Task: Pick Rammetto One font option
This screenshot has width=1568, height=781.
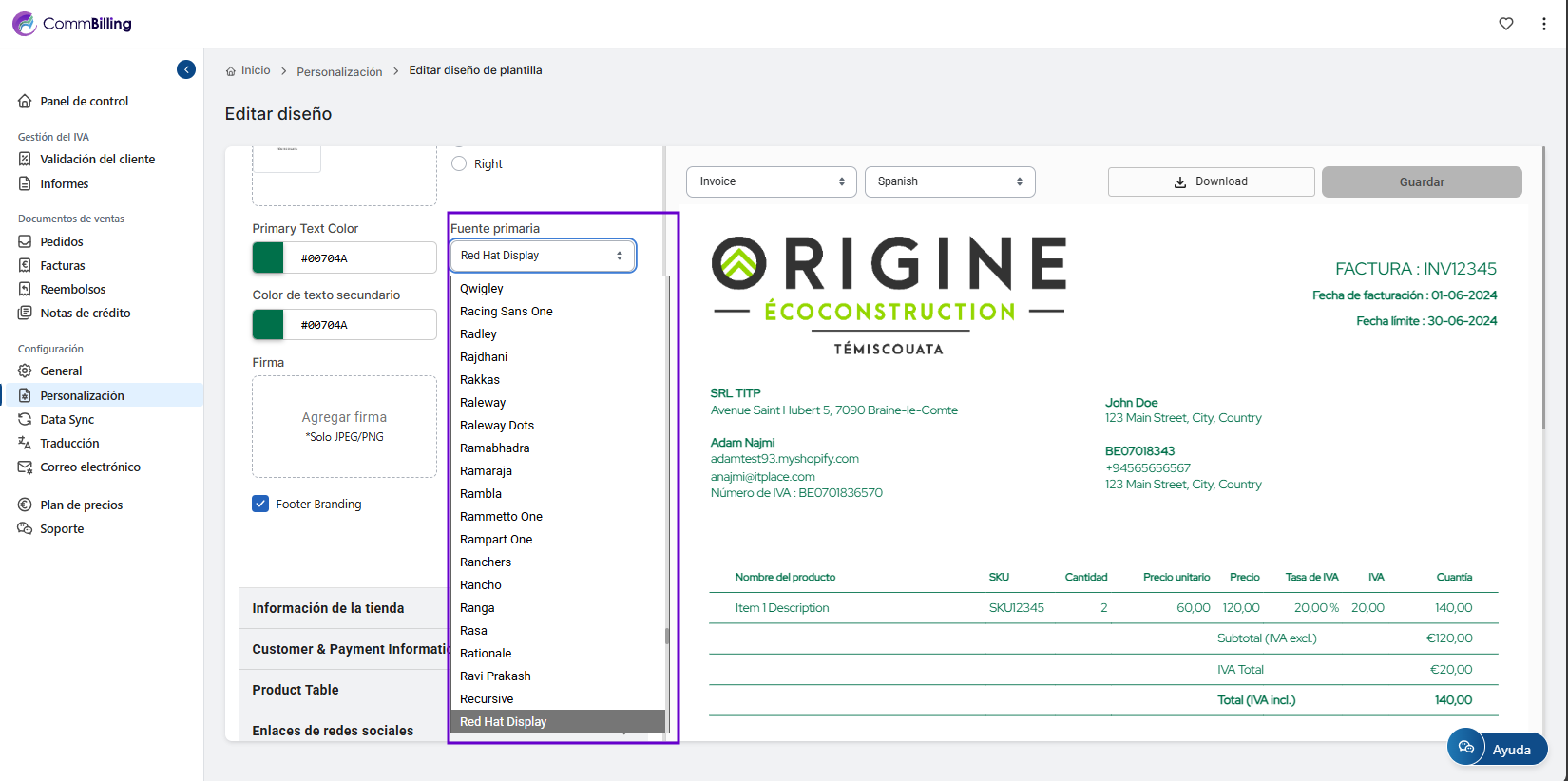Action: (x=501, y=517)
